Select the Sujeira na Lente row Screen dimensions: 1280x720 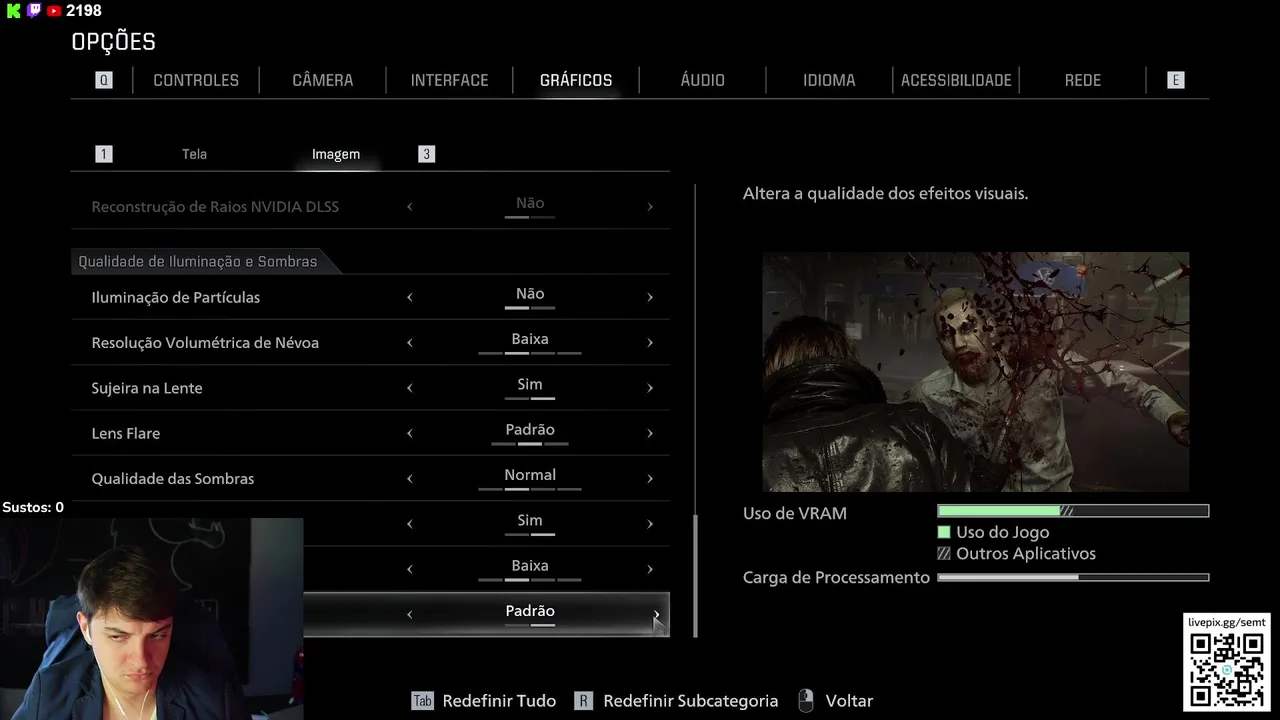tap(370, 388)
